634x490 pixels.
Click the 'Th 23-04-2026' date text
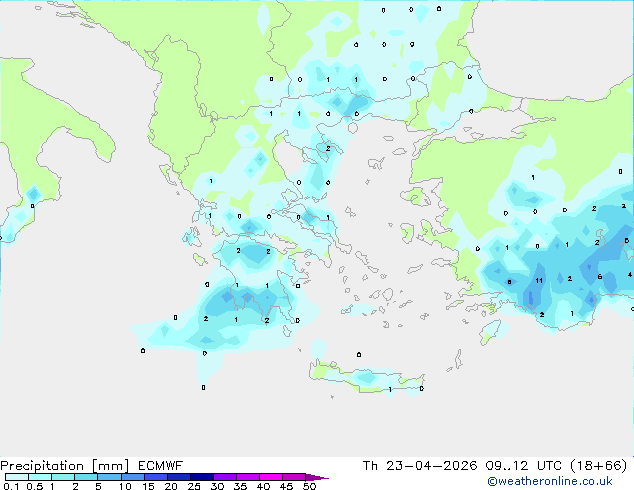(420, 466)
